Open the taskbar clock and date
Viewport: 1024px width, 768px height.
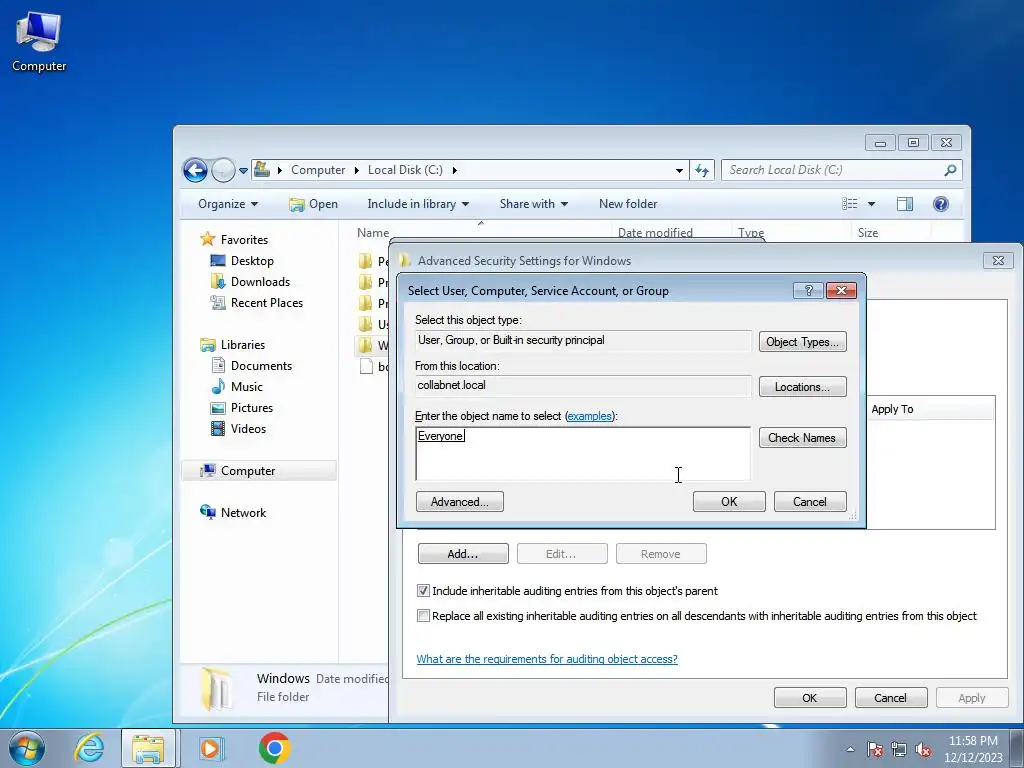coord(973,749)
